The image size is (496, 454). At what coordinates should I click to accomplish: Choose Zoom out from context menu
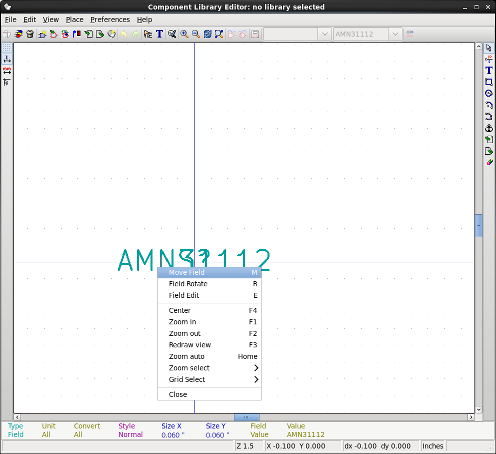click(209, 334)
